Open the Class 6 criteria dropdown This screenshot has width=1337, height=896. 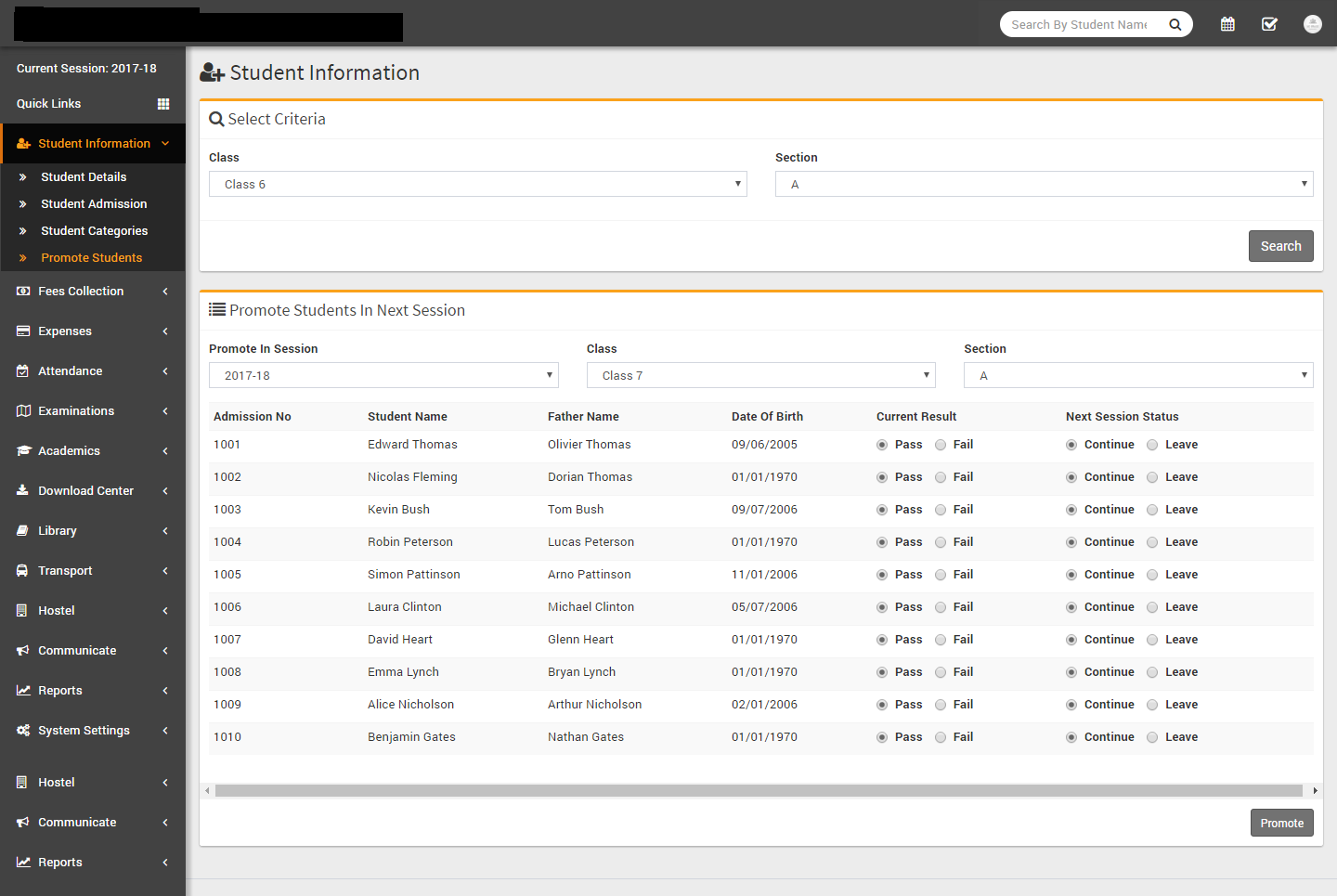click(477, 184)
